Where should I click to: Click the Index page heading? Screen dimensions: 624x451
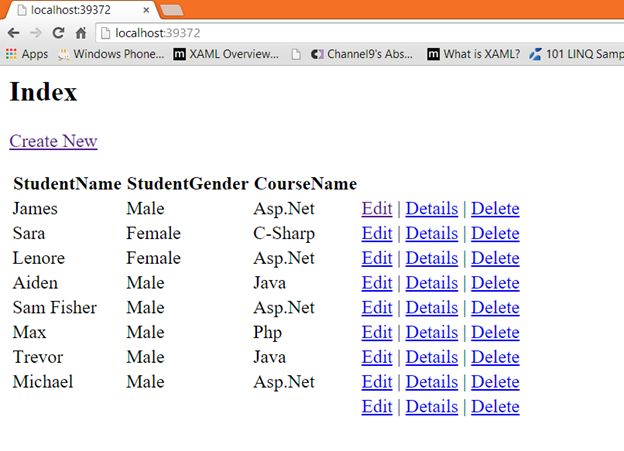point(43,92)
